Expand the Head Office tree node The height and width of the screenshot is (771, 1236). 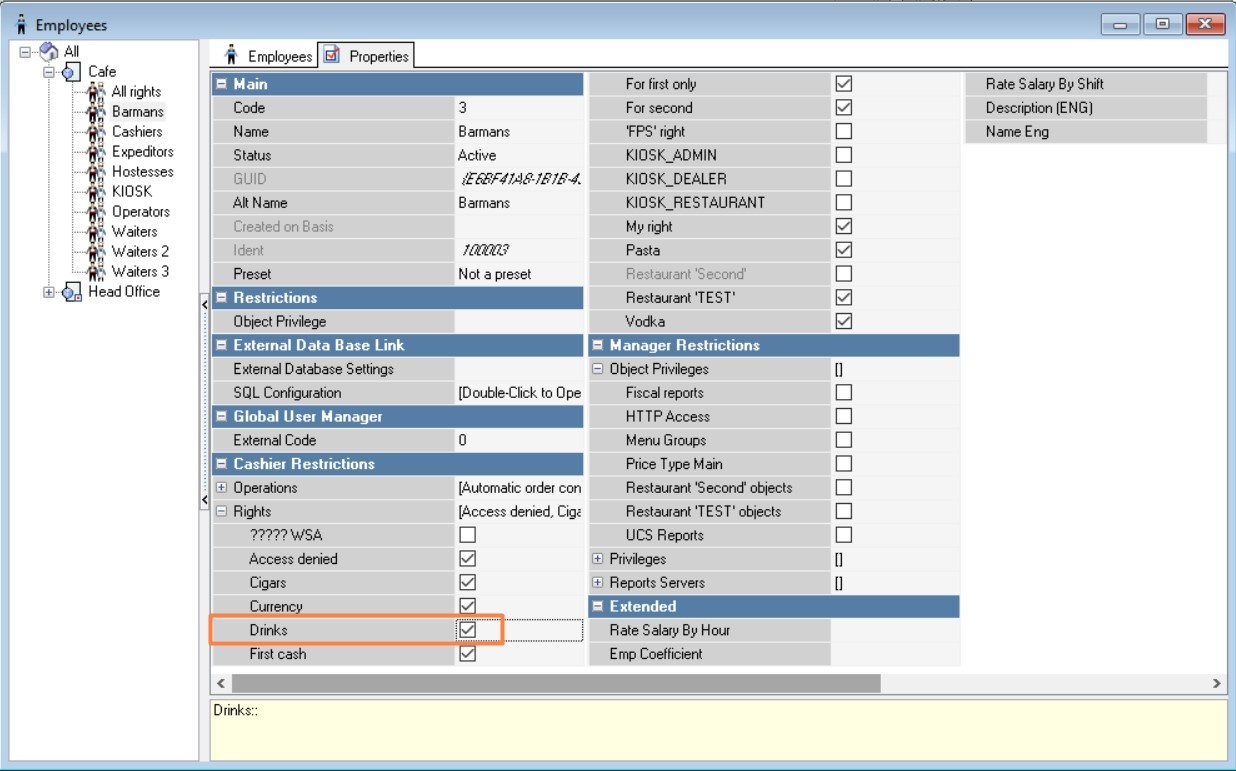pos(48,292)
